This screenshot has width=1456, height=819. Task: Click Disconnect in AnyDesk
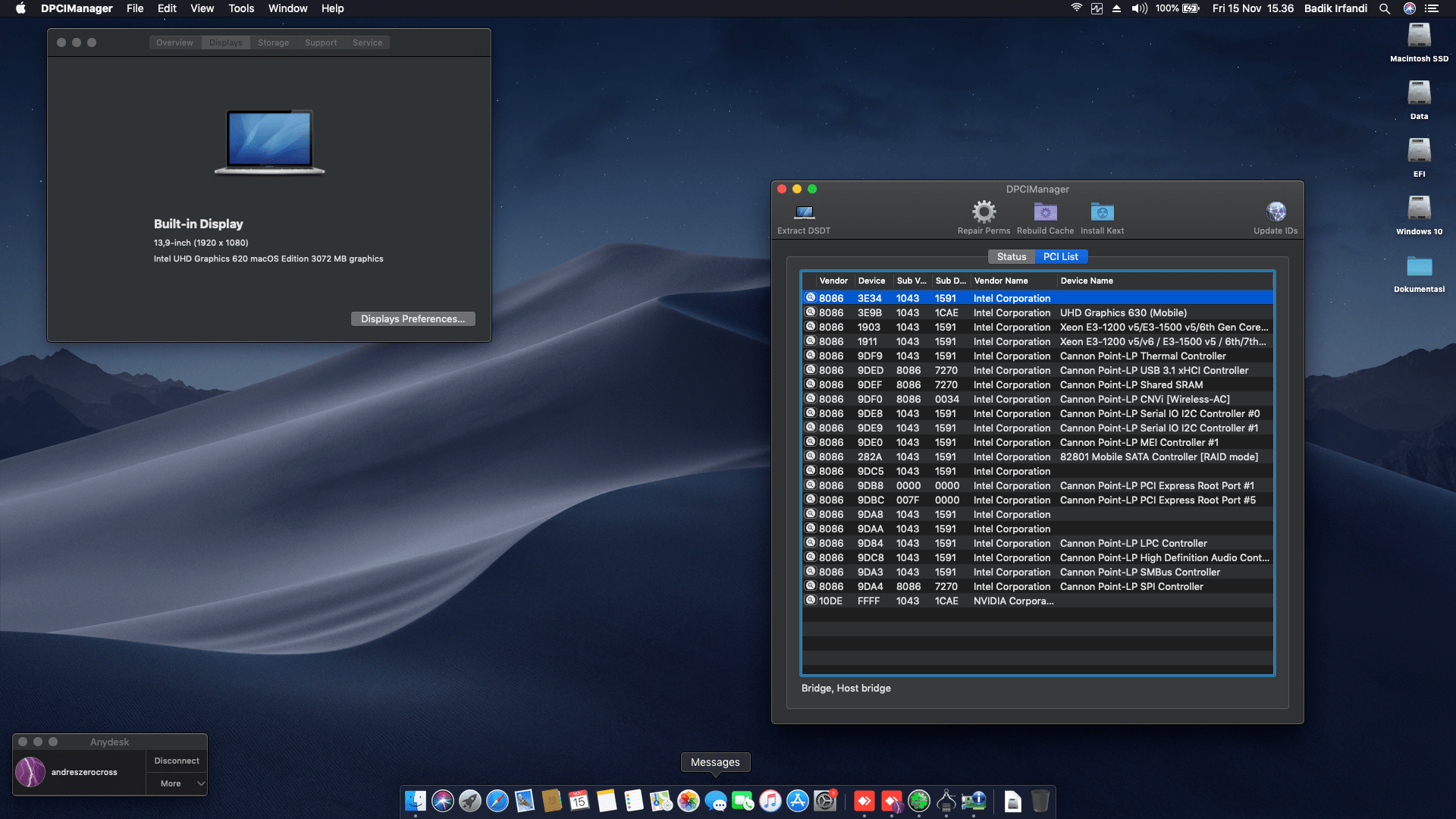click(176, 761)
